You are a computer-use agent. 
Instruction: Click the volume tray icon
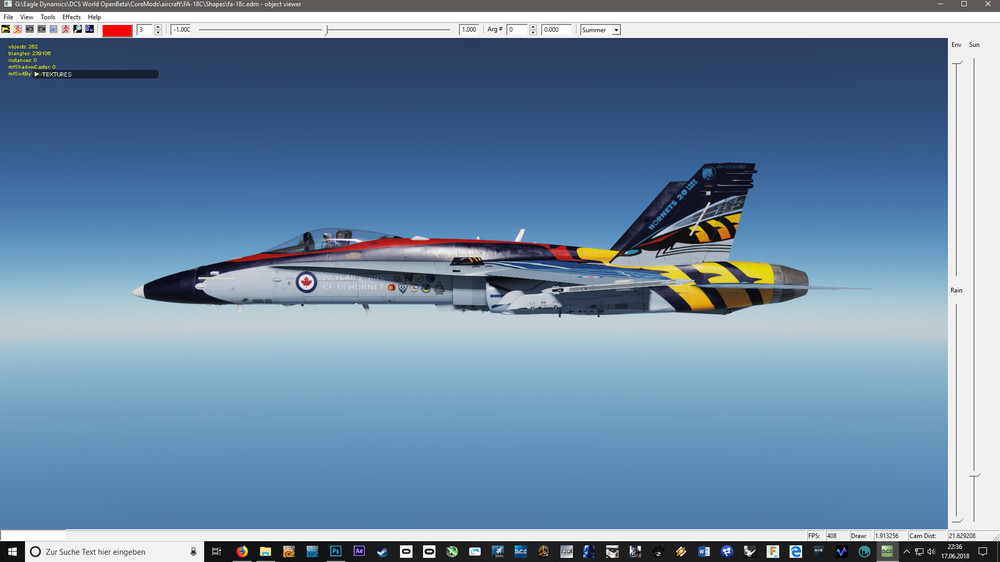point(931,552)
